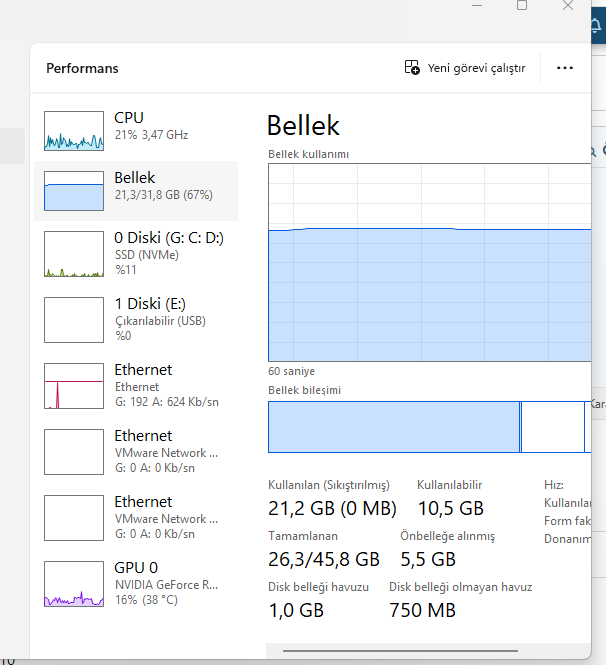Open the 0 Diski SSD graph thumbnail

point(74,254)
